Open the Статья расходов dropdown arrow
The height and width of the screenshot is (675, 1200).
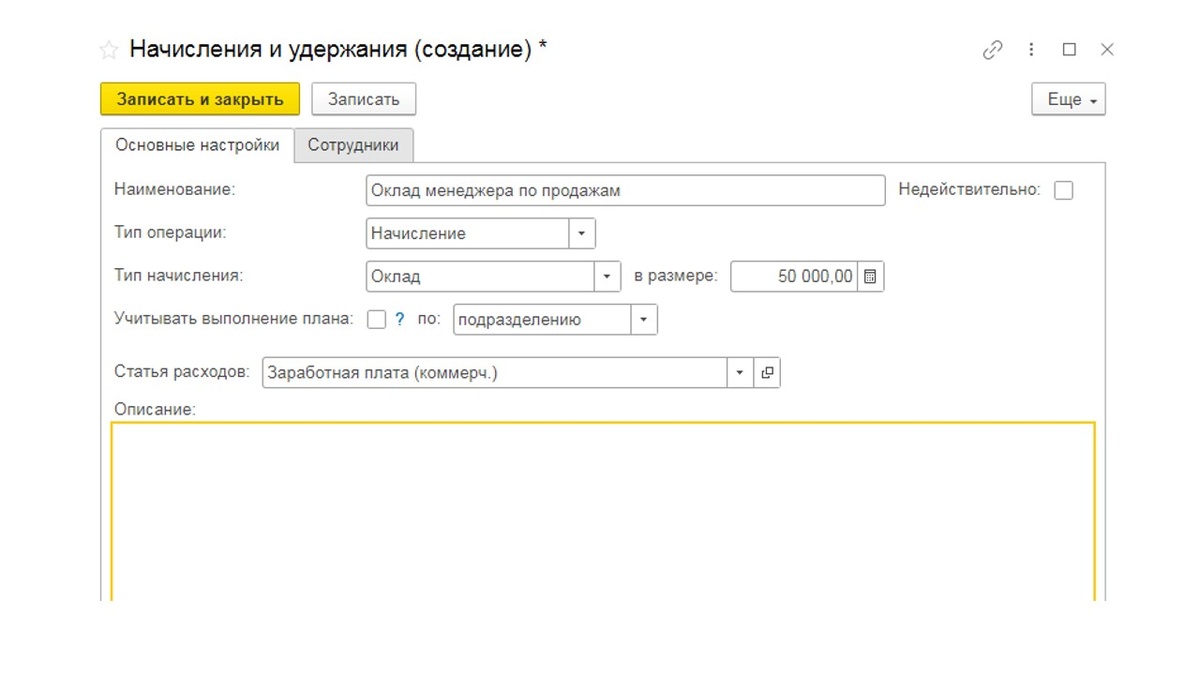739,371
